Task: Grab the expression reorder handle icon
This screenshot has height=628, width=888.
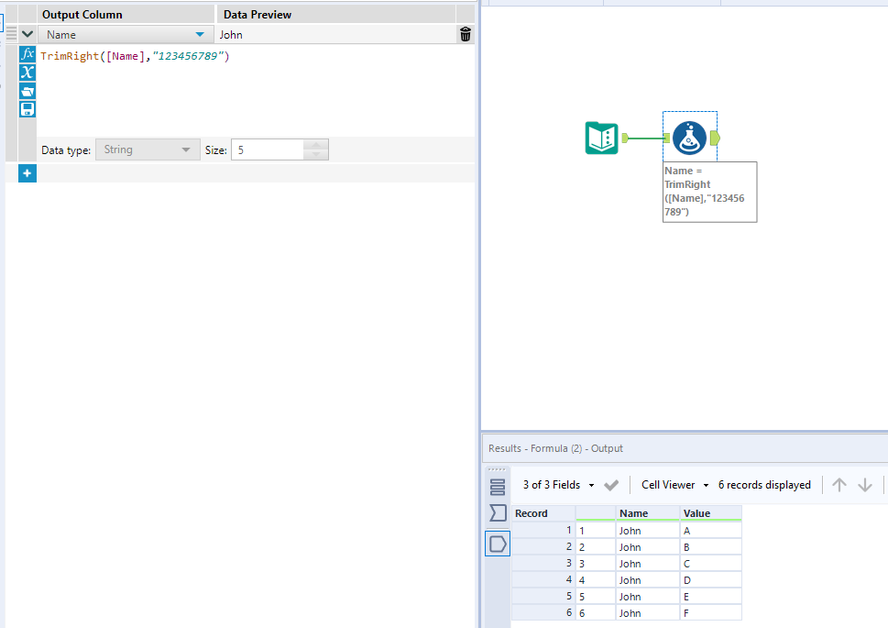Action: click(11, 34)
